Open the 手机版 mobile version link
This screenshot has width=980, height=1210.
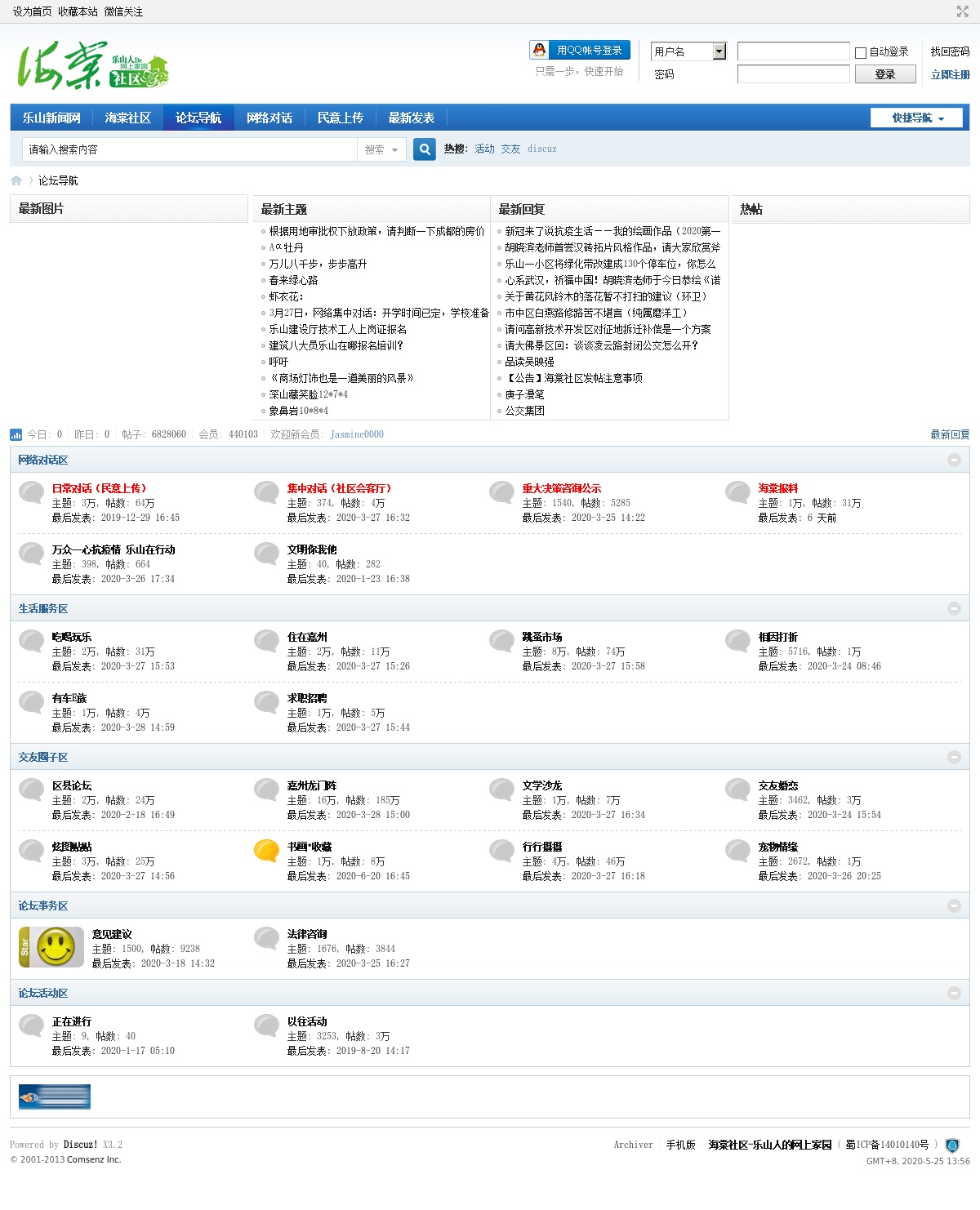tap(681, 1145)
